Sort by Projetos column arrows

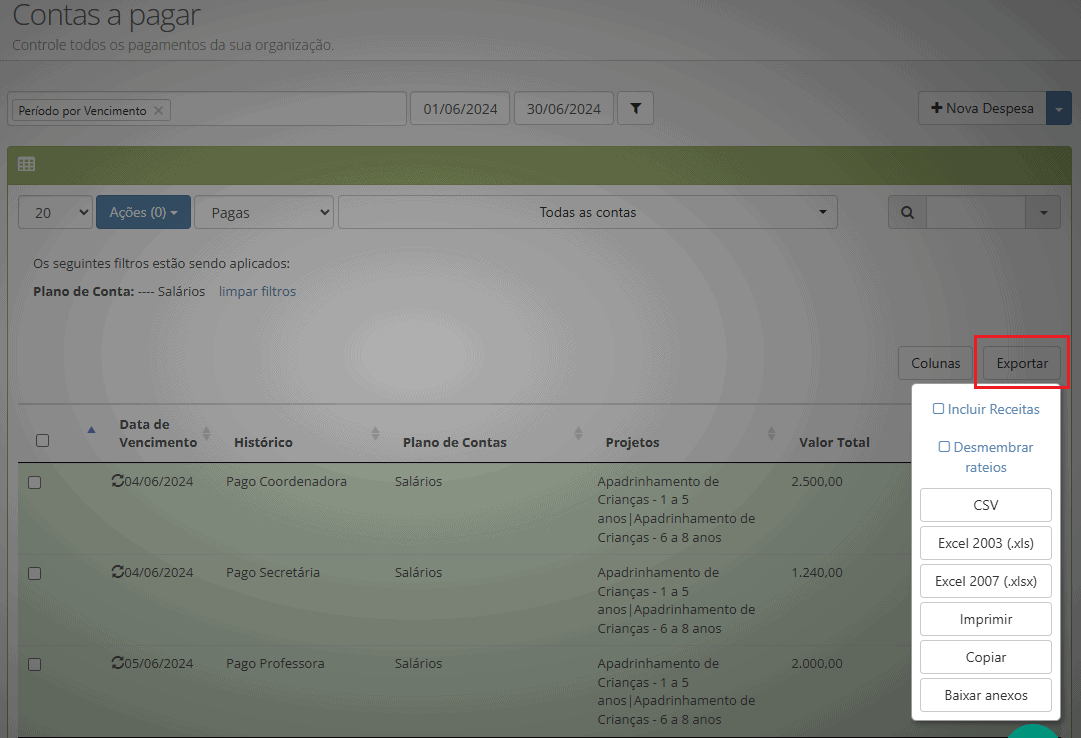pos(771,433)
